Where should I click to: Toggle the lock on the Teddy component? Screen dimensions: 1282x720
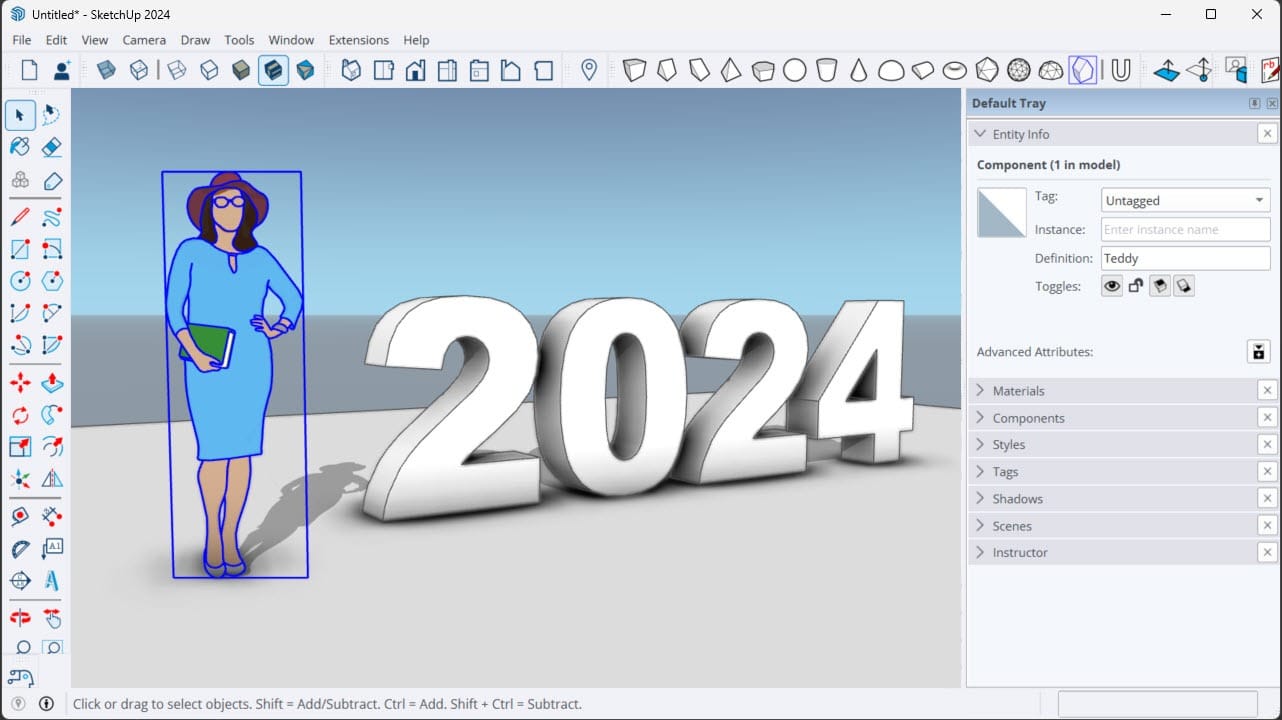[x=1135, y=286]
